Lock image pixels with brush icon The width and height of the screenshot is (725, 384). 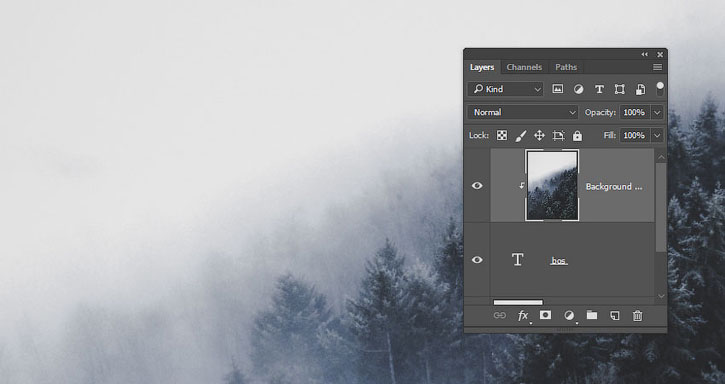pos(521,136)
